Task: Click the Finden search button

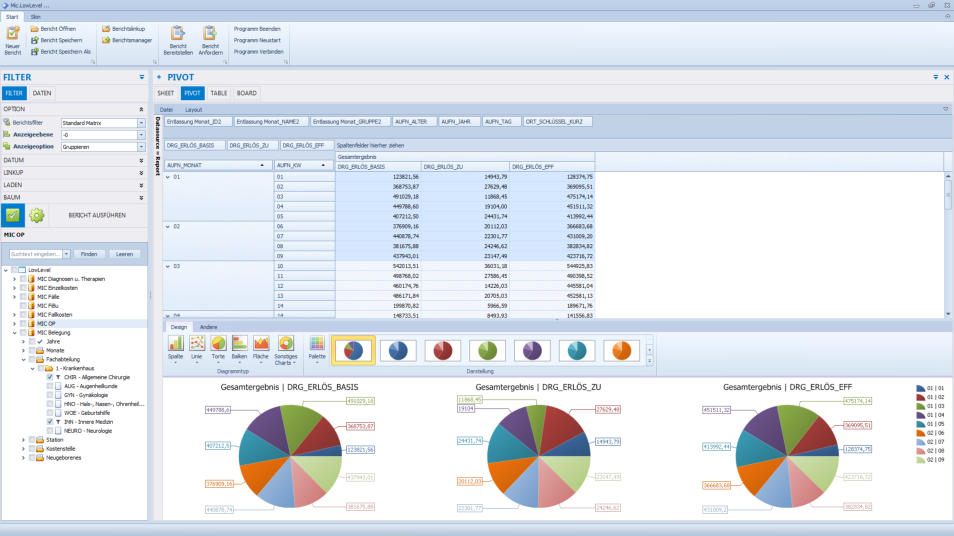Action: [x=89, y=254]
